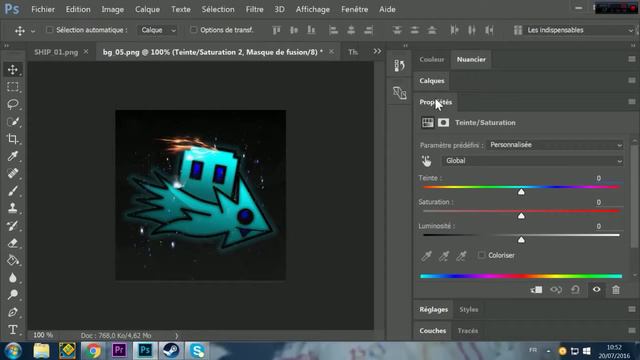The image size is (640, 360).
Task: Select the Paint Bucket tool
Action: click(x=13, y=260)
